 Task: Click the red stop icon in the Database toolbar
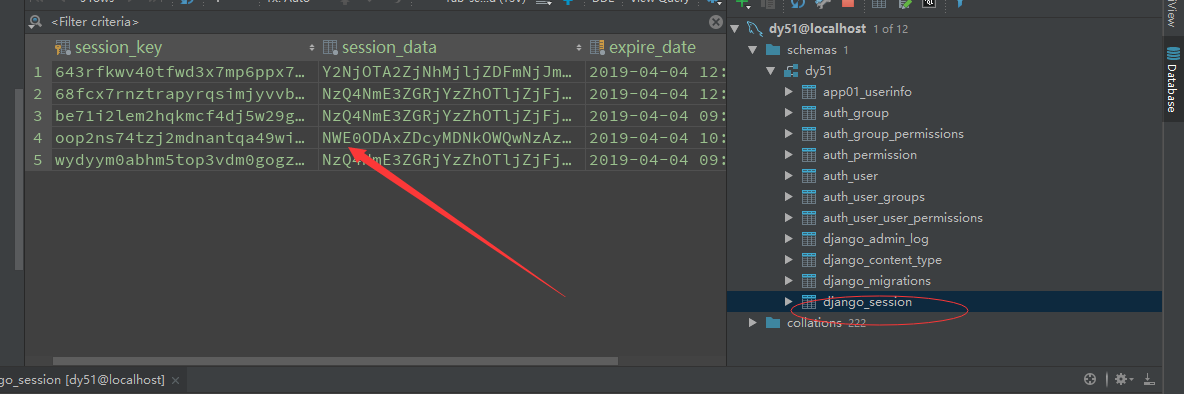(847, 3)
